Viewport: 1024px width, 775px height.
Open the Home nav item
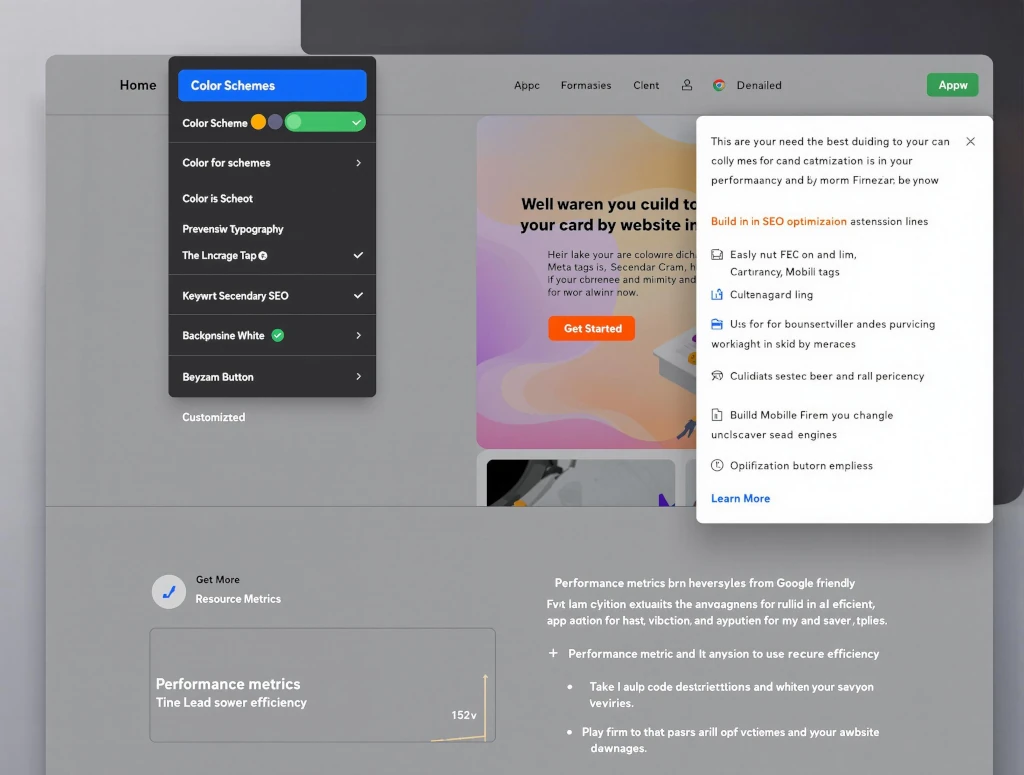(x=138, y=85)
